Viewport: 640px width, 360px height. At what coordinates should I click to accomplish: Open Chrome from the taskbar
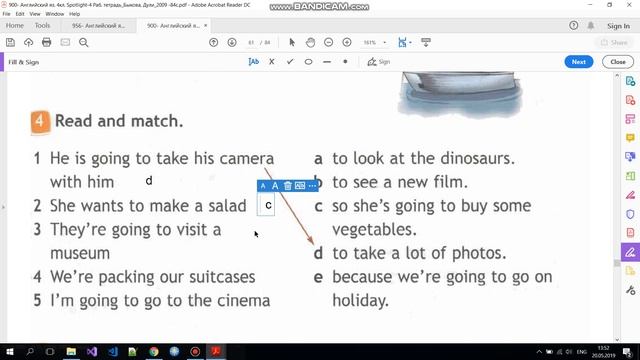[x=154, y=351]
